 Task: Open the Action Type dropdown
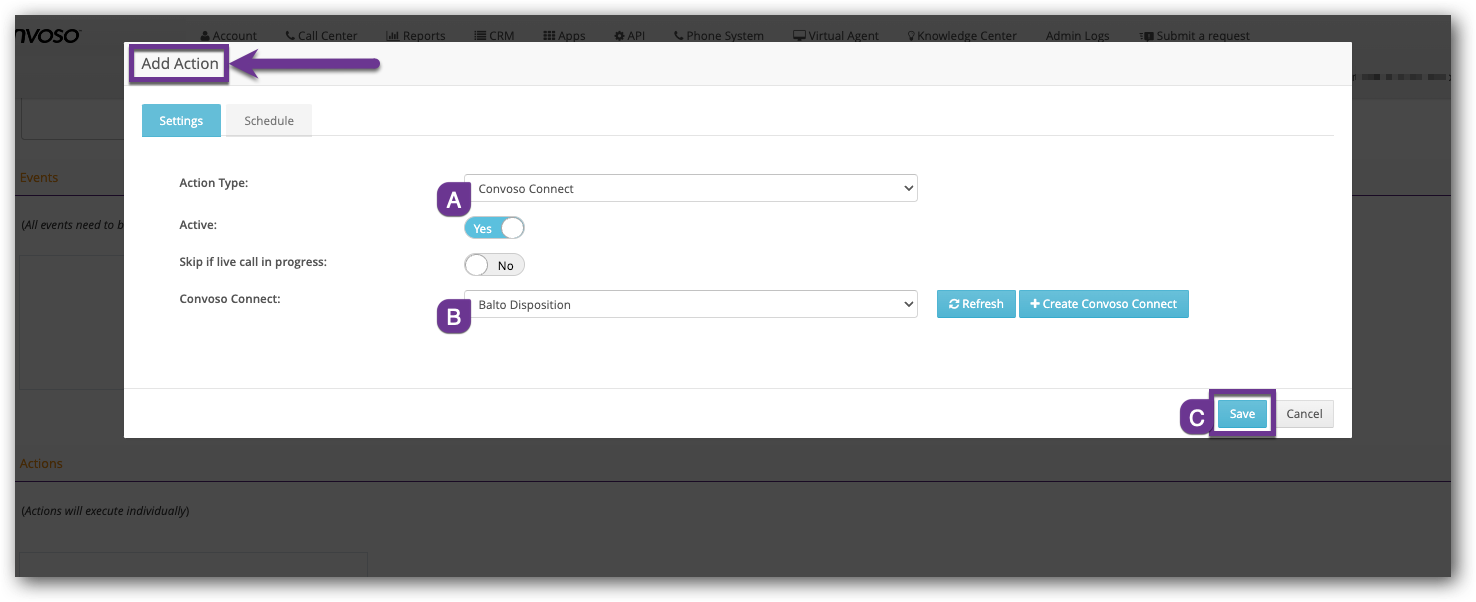pos(691,188)
